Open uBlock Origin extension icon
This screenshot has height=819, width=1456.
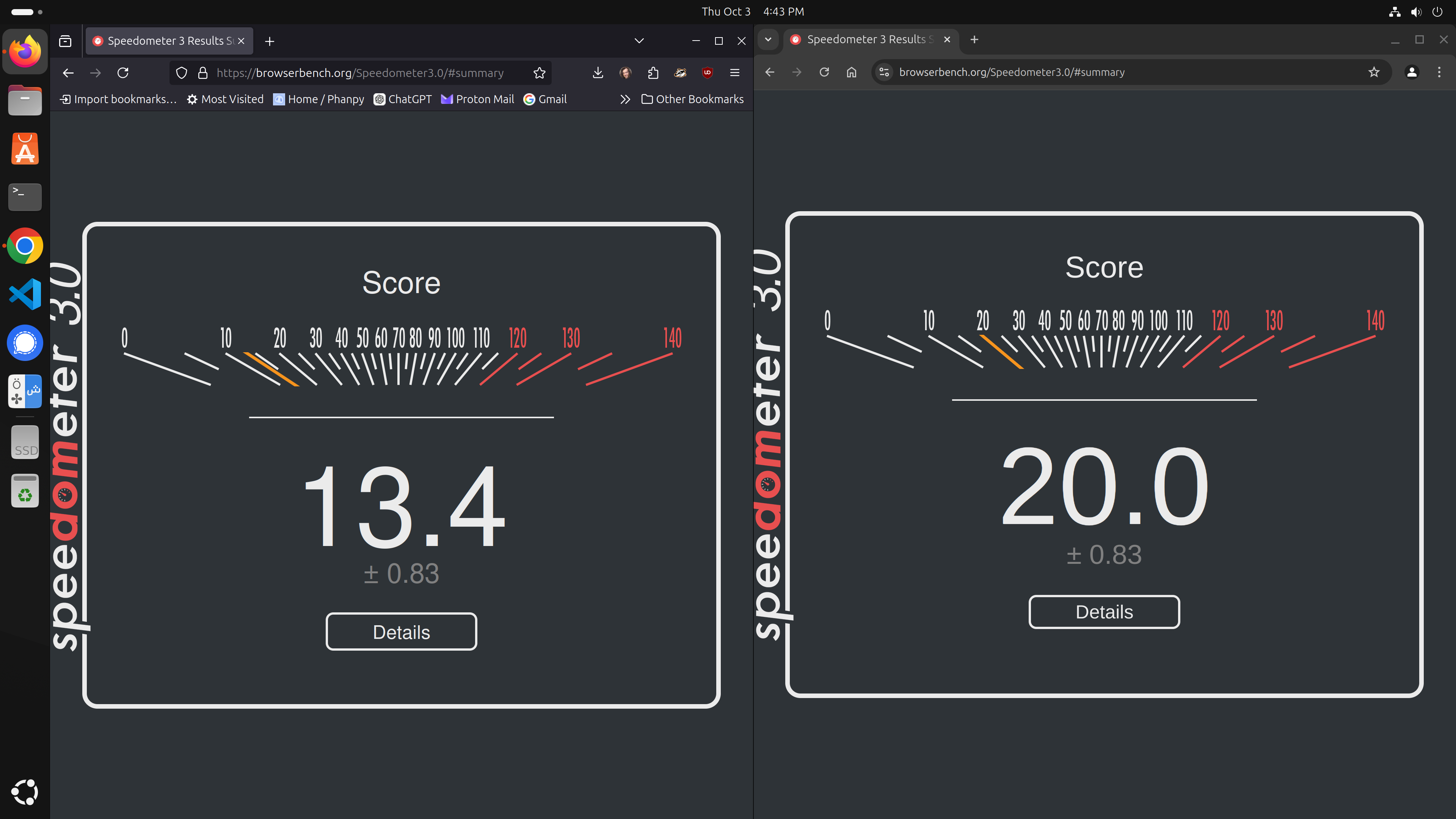(707, 72)
